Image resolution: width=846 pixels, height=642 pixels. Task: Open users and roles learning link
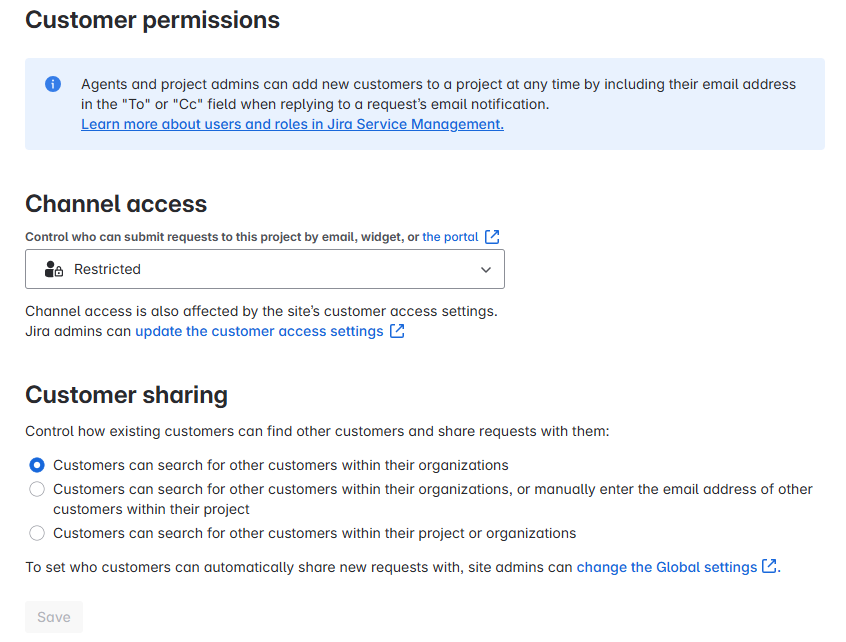click(292, 124)
